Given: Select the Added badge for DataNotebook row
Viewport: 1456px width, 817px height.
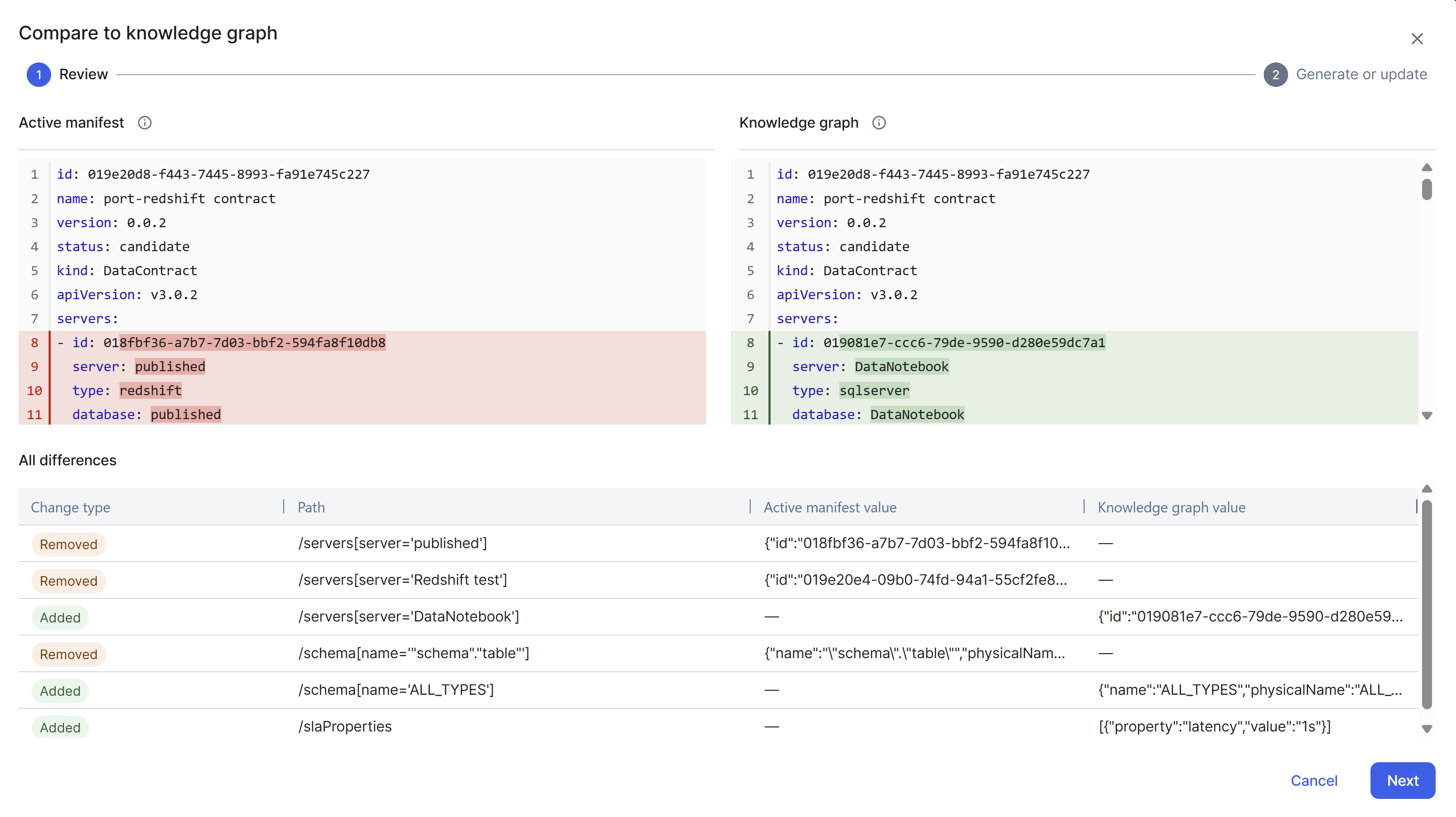Looking at the screenshot, I should pyautogui.click(x=60, y=617).
